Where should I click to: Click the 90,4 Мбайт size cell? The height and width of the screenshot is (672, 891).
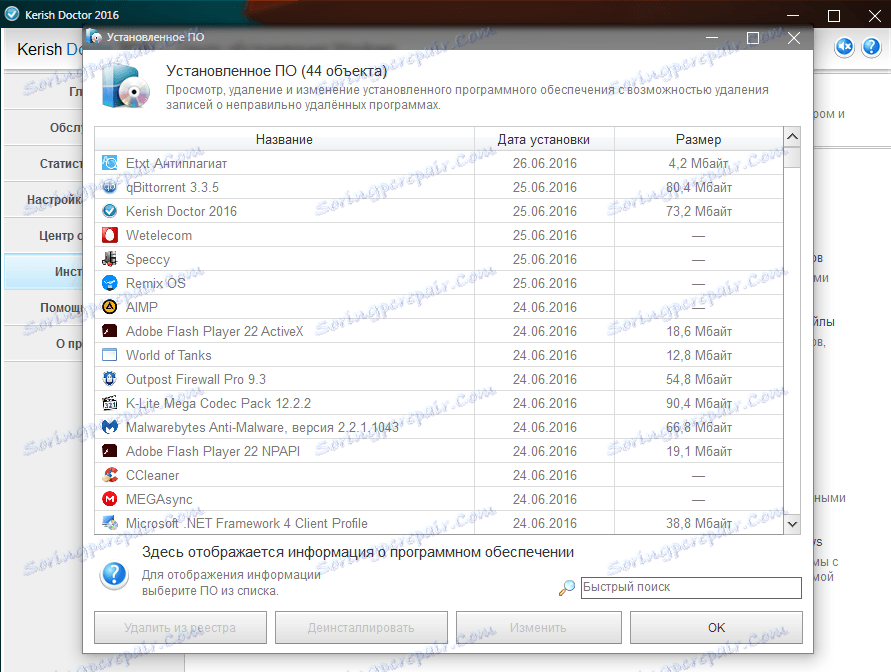click(x=698, y=403)
